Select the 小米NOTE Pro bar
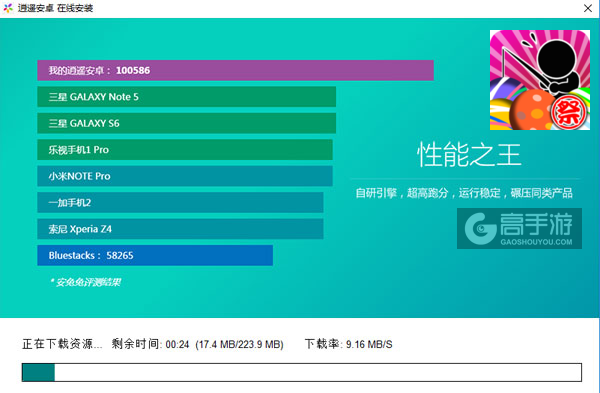The width and height of the screenshot is (600, 393). click(185, 176)
